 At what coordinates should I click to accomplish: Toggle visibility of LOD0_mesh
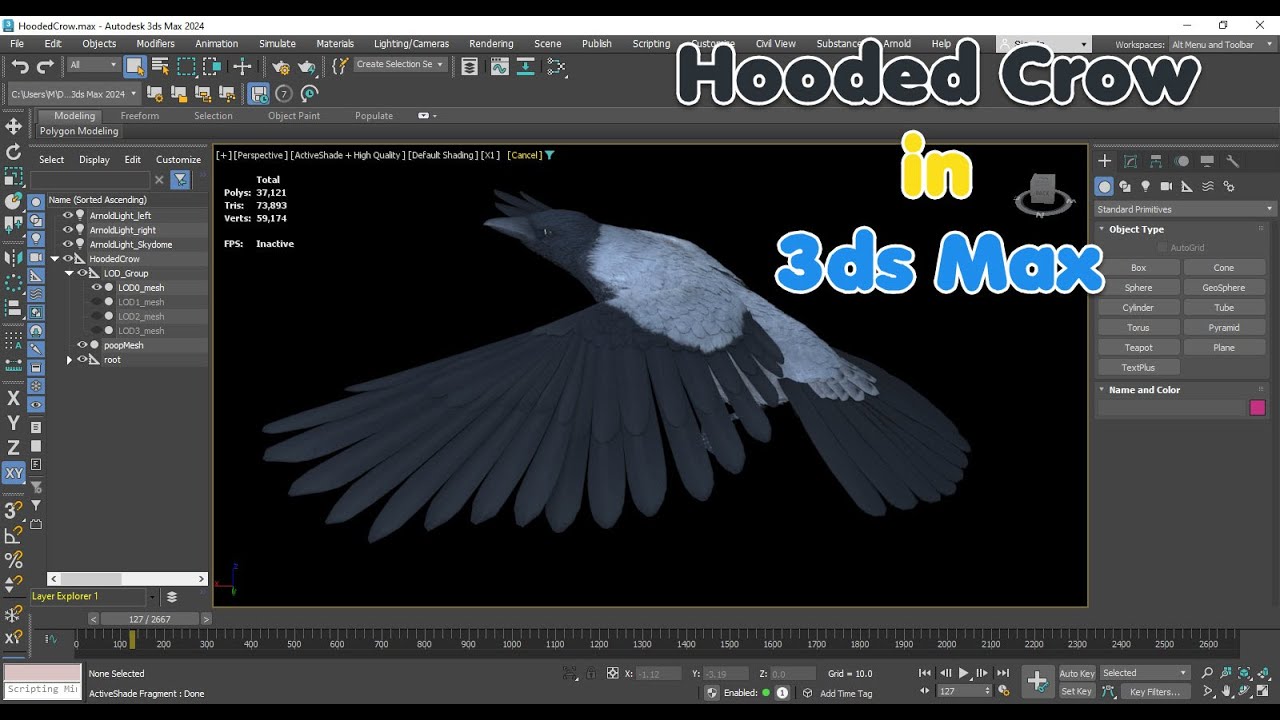97,288
